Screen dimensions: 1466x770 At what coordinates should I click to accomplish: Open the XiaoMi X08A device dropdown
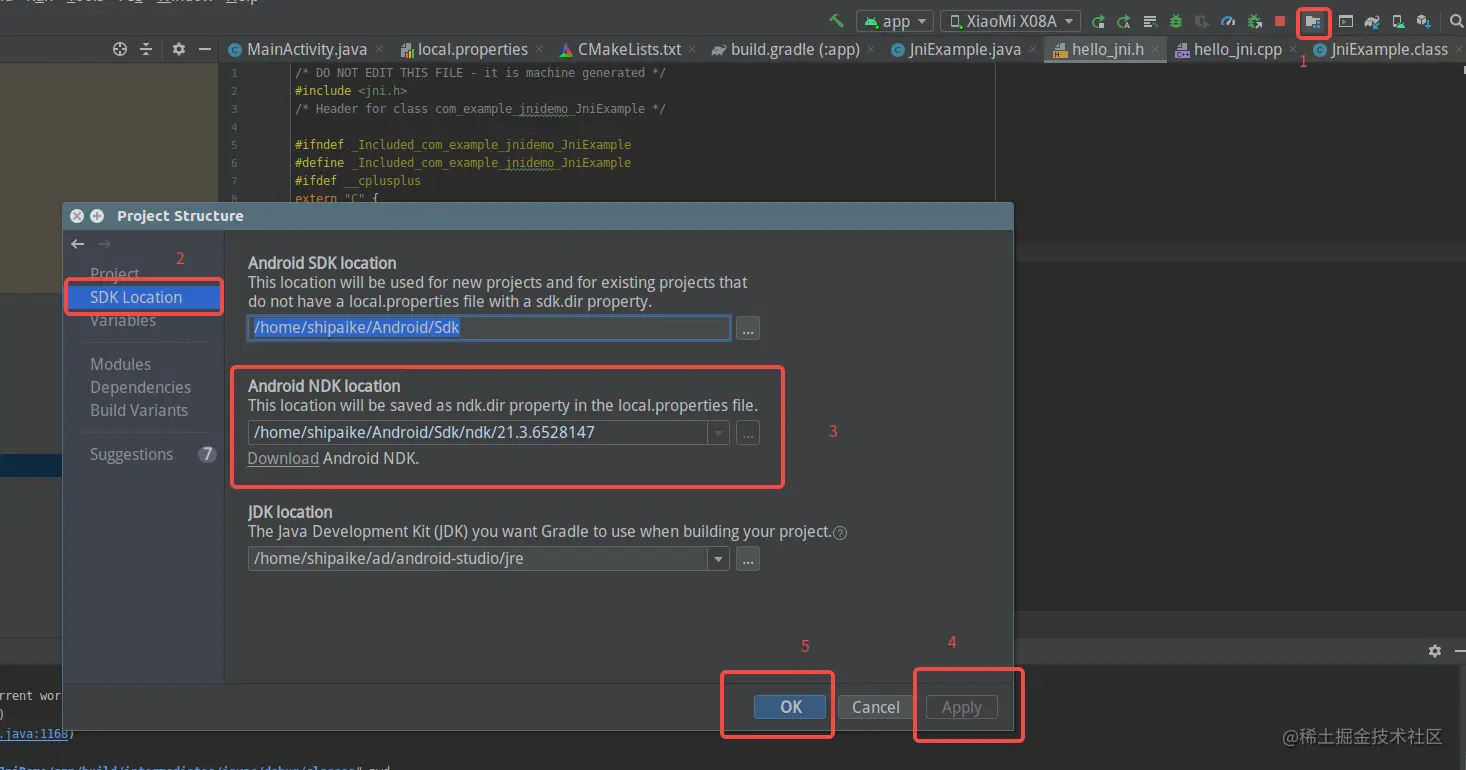[1011, 21]
